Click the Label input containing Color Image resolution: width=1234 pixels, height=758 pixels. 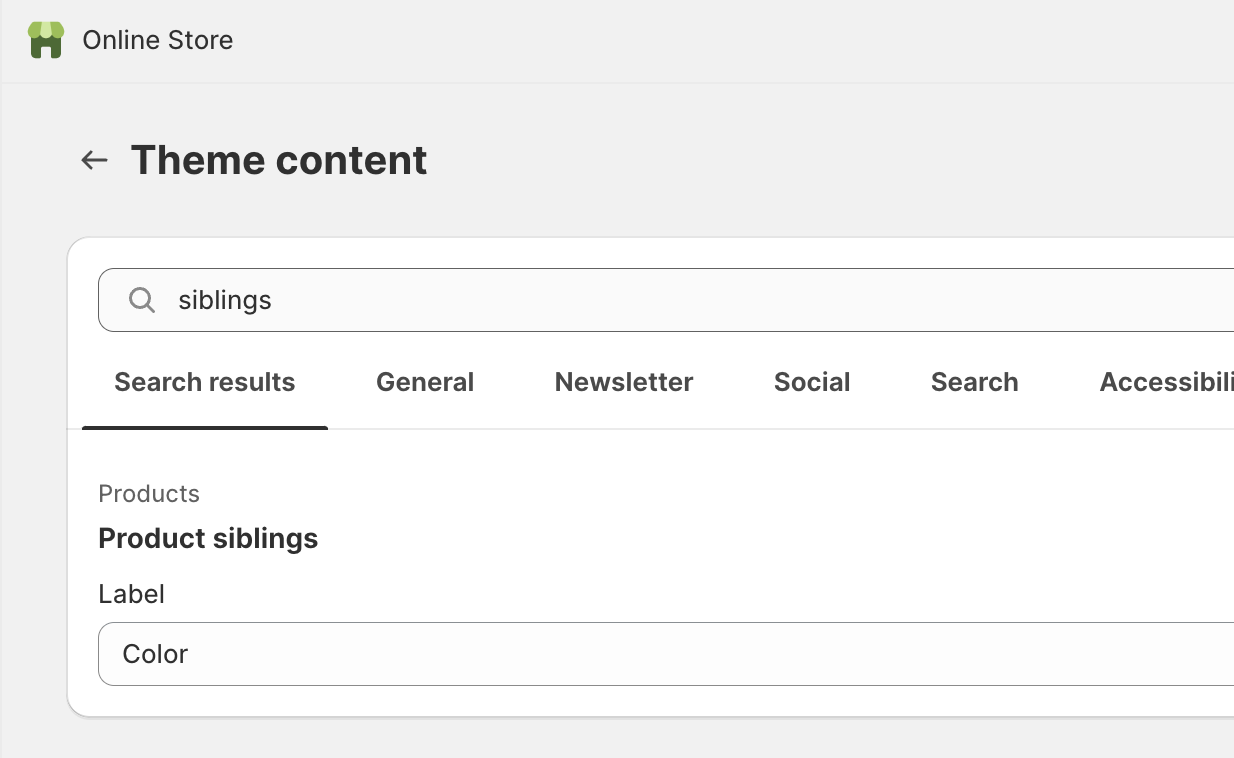tap(500, 654)
